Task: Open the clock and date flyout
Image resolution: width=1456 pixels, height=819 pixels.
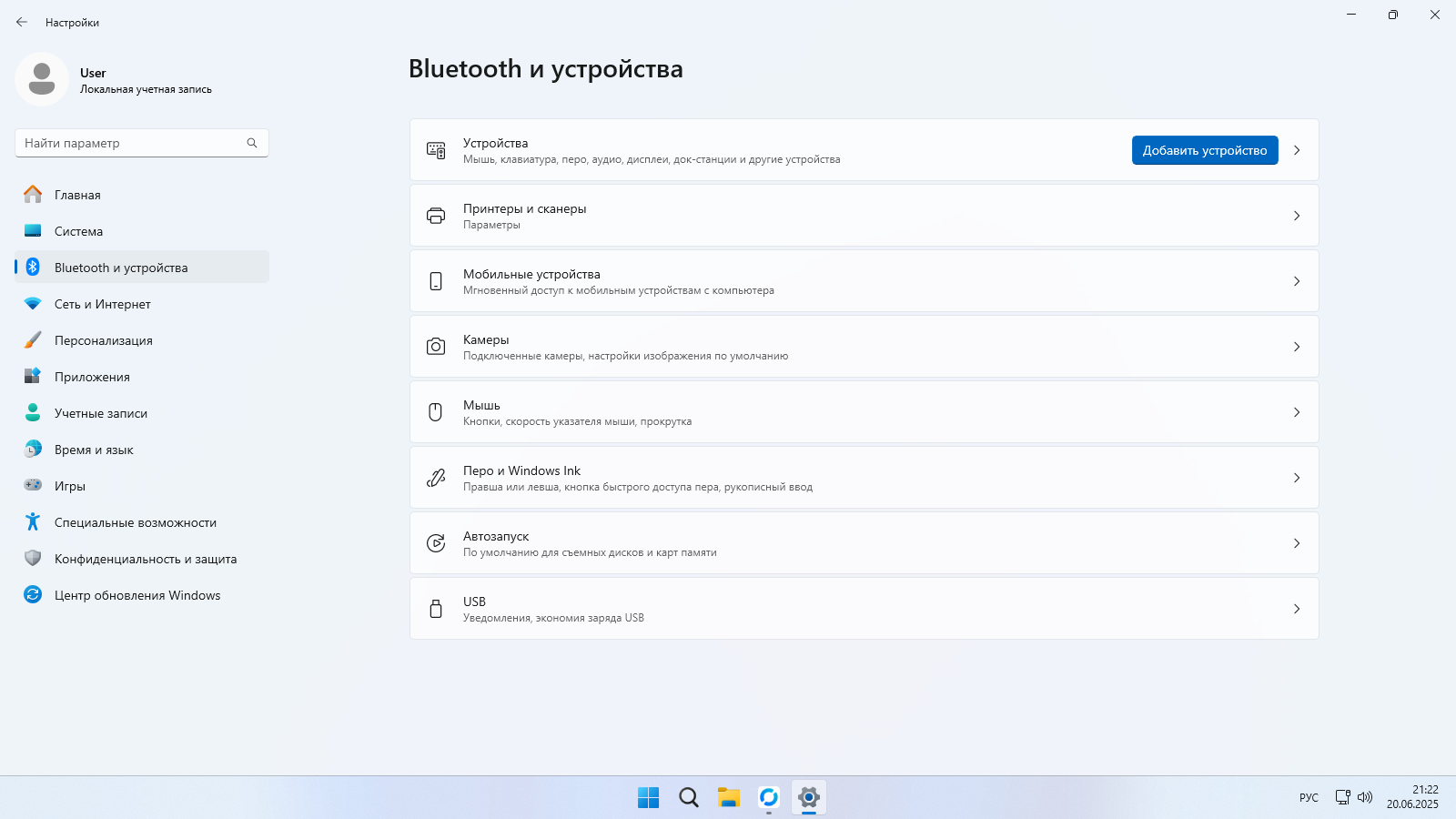Action: point(1412,797)
